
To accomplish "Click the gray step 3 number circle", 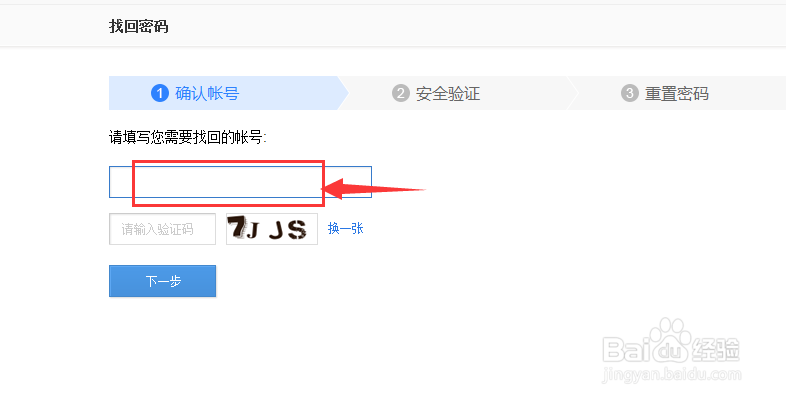I will tap(630, 93).
